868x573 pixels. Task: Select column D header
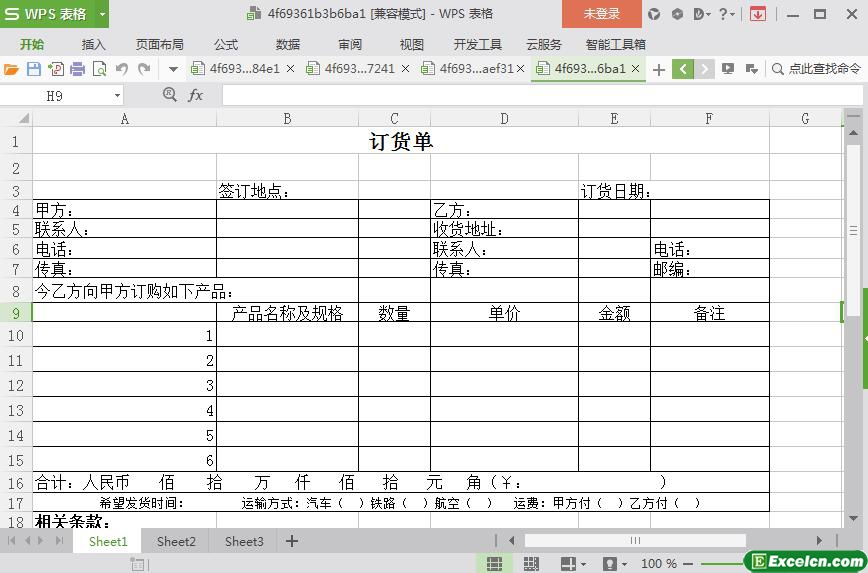click(504, 118)
